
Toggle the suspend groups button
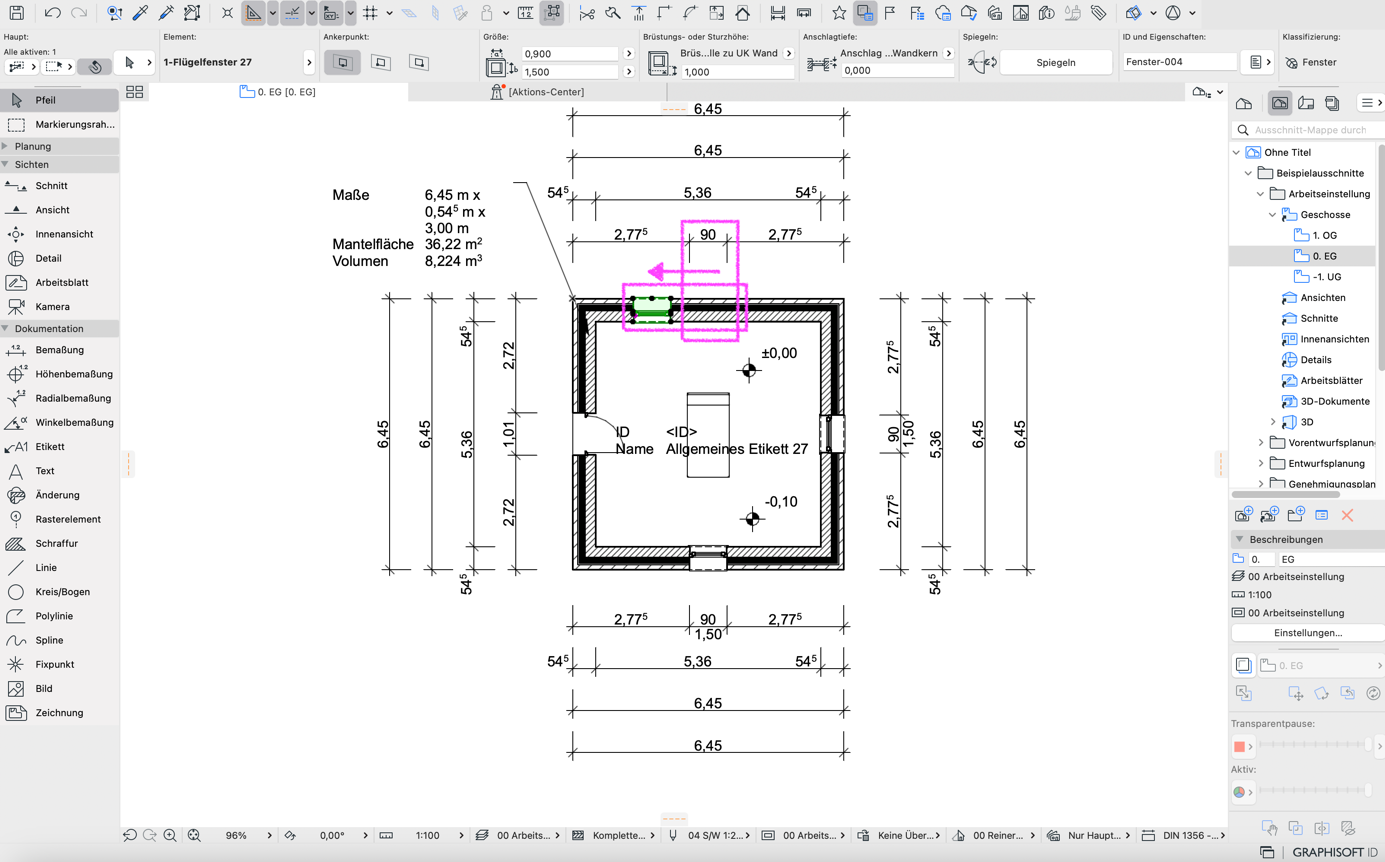coord(552,13)
